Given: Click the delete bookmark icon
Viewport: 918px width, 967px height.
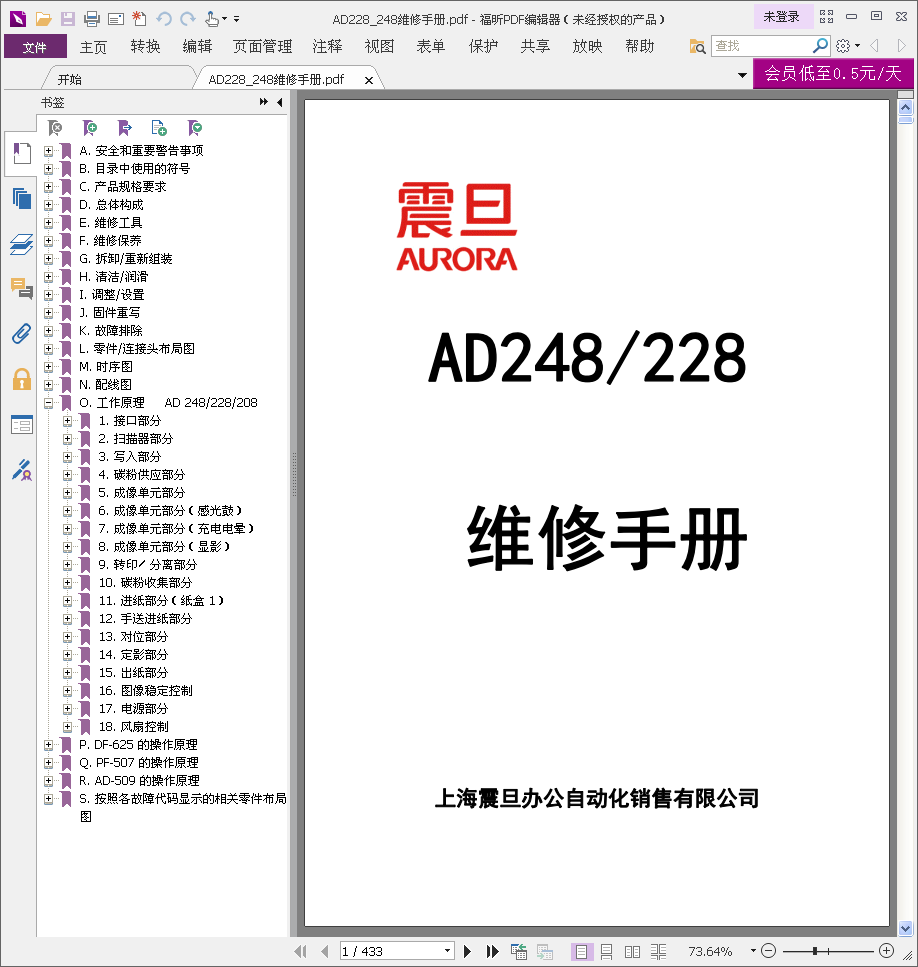Looking at the screenshot, I should tap(55, 128).
